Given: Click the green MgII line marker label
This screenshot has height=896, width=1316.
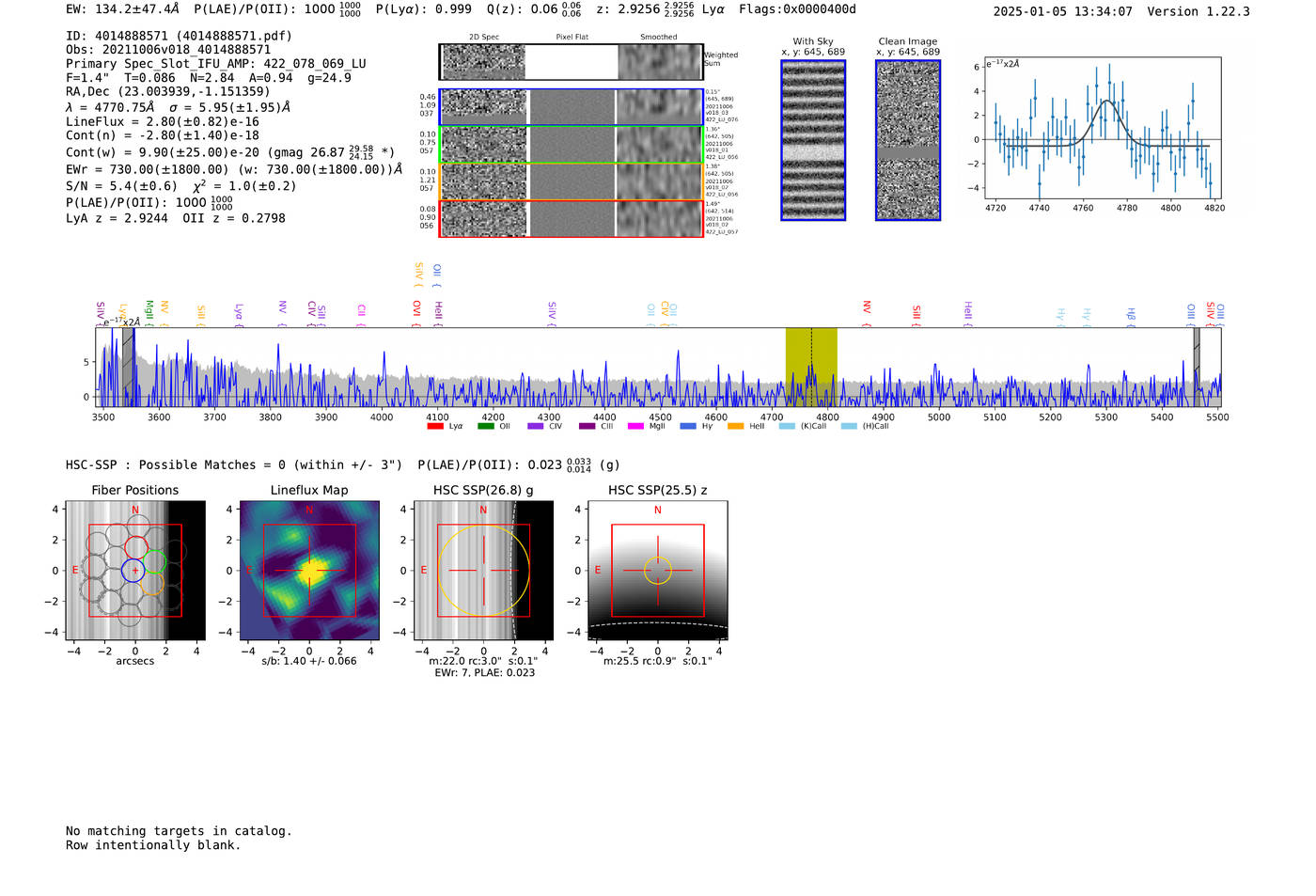Looking at the screenshot, I should (149, 311).
